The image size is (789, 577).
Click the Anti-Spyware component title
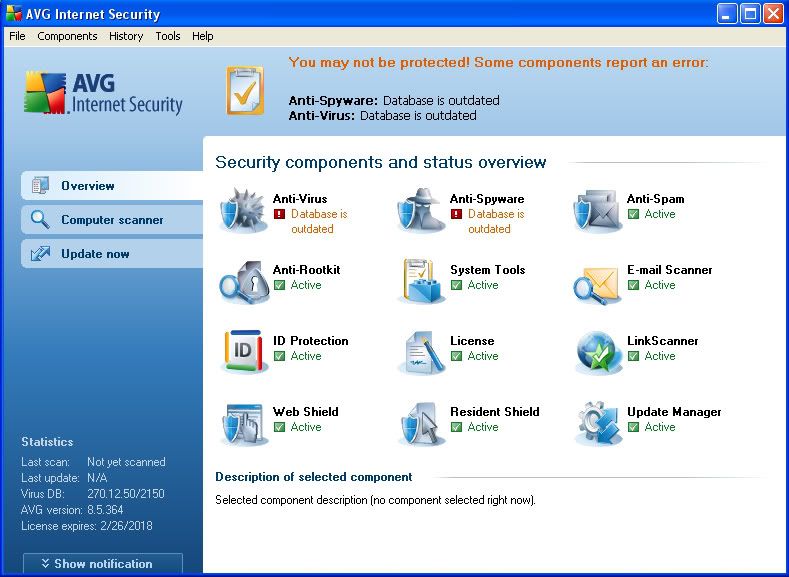(487, 199)
